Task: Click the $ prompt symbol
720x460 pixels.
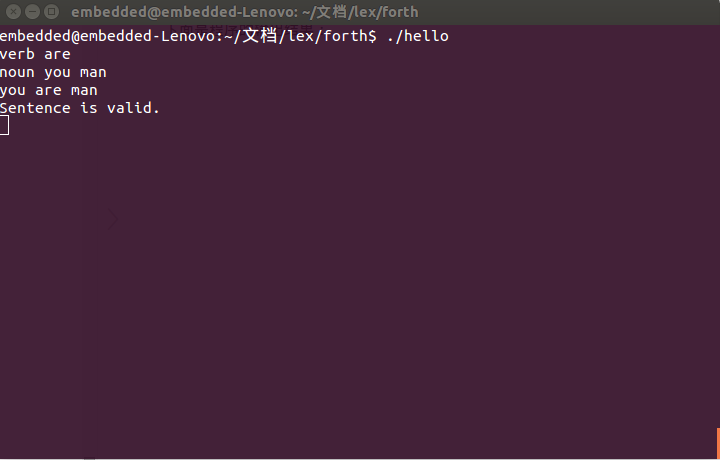Action: tap(373, 36)
